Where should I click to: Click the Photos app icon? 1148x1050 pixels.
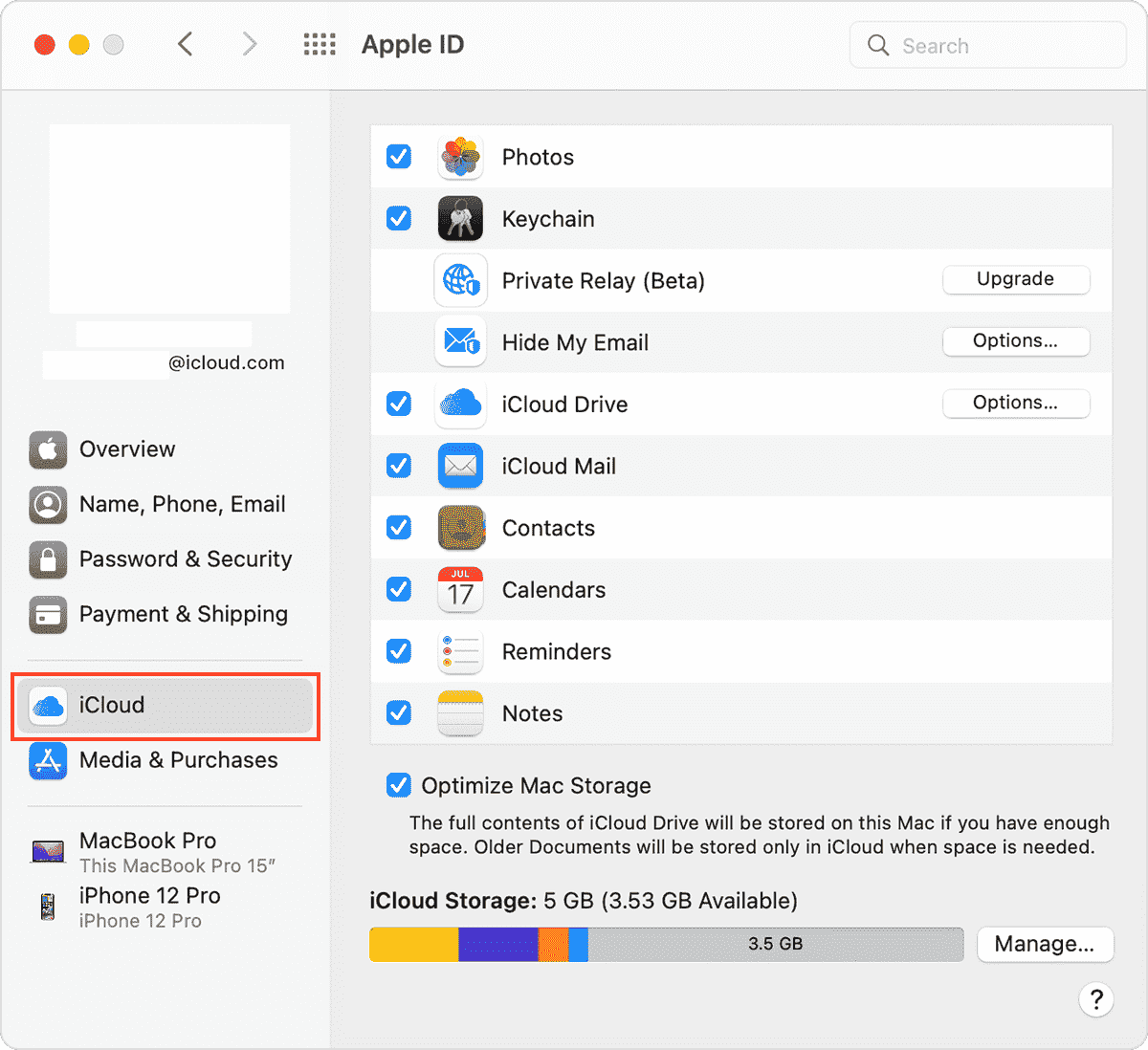460,157
